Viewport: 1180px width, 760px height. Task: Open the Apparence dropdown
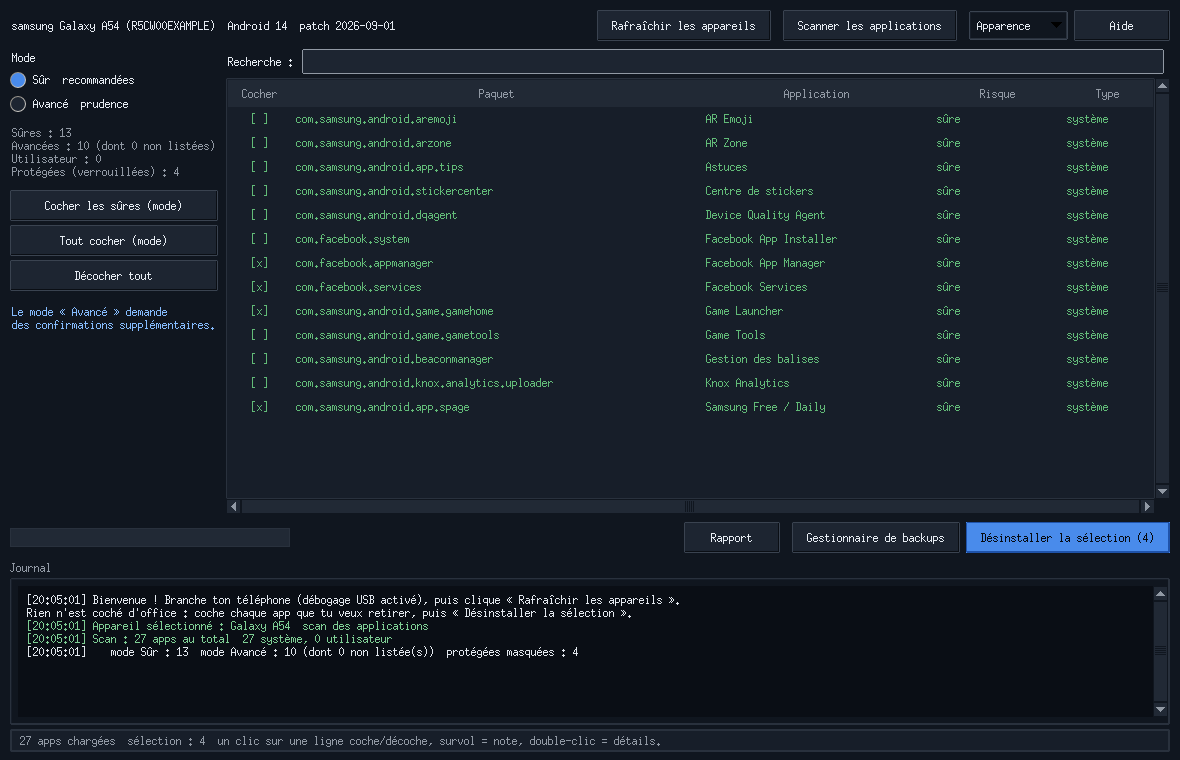pyautogui.click(x=1017, y=26)
